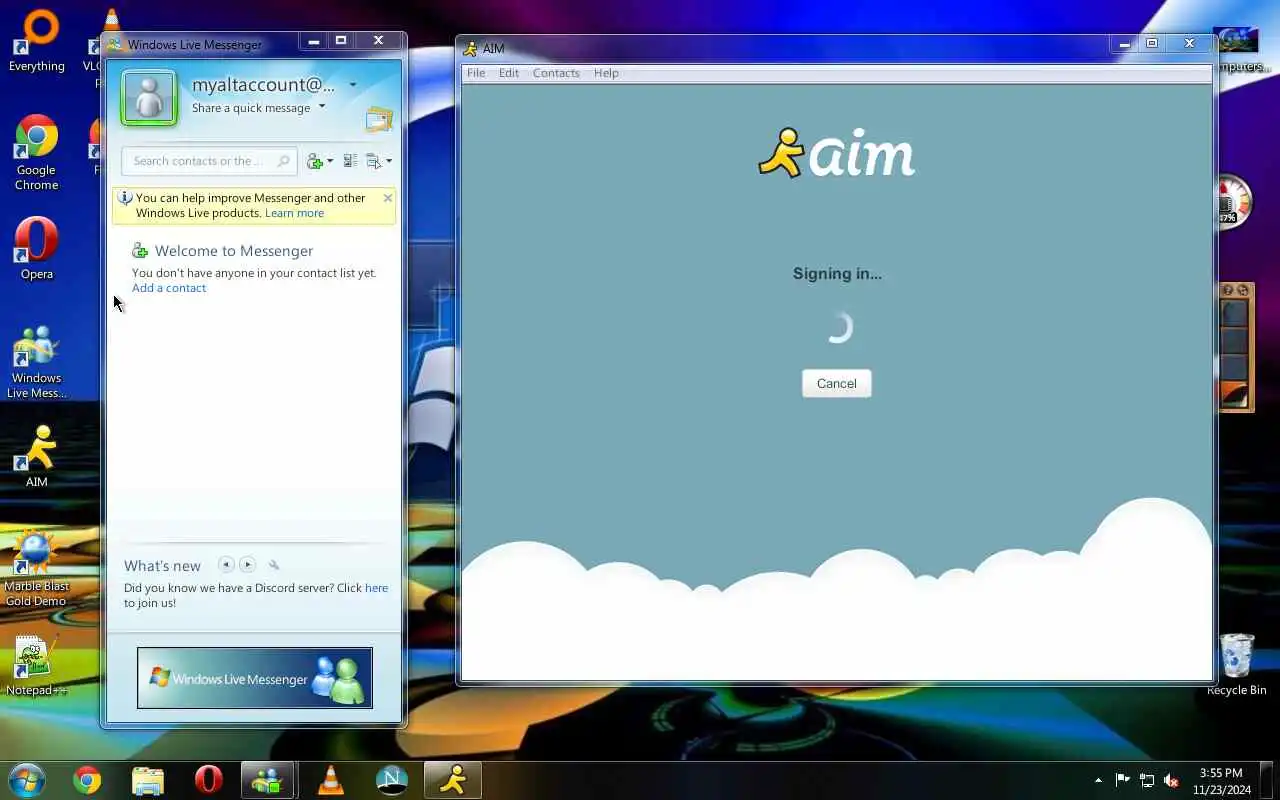Click the add contact toolbar icon
The image size is (1280, 800).
315,161
